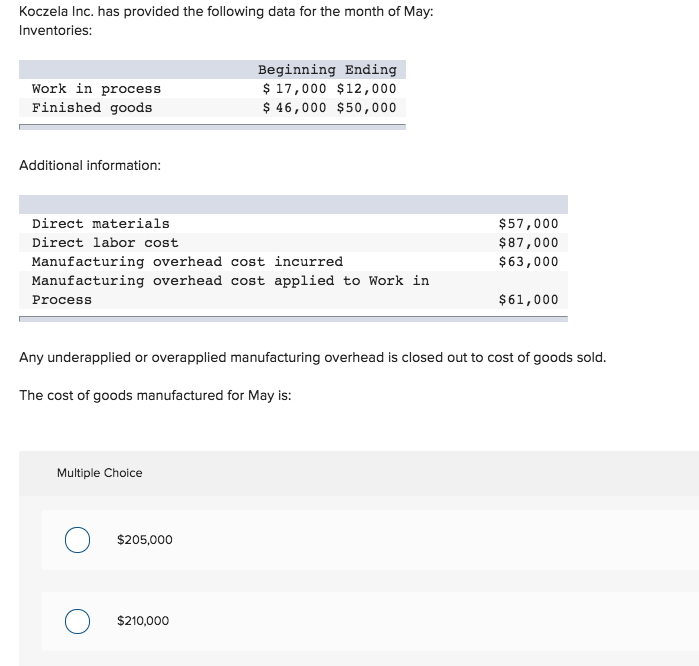
Task: Select the $205,000 answer radio button
Action: coord(77,540)
